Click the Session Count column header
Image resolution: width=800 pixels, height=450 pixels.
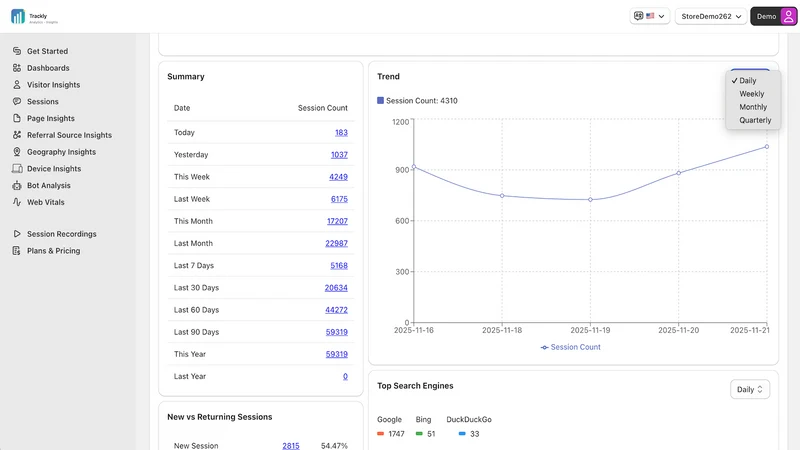tap(322, 108)
